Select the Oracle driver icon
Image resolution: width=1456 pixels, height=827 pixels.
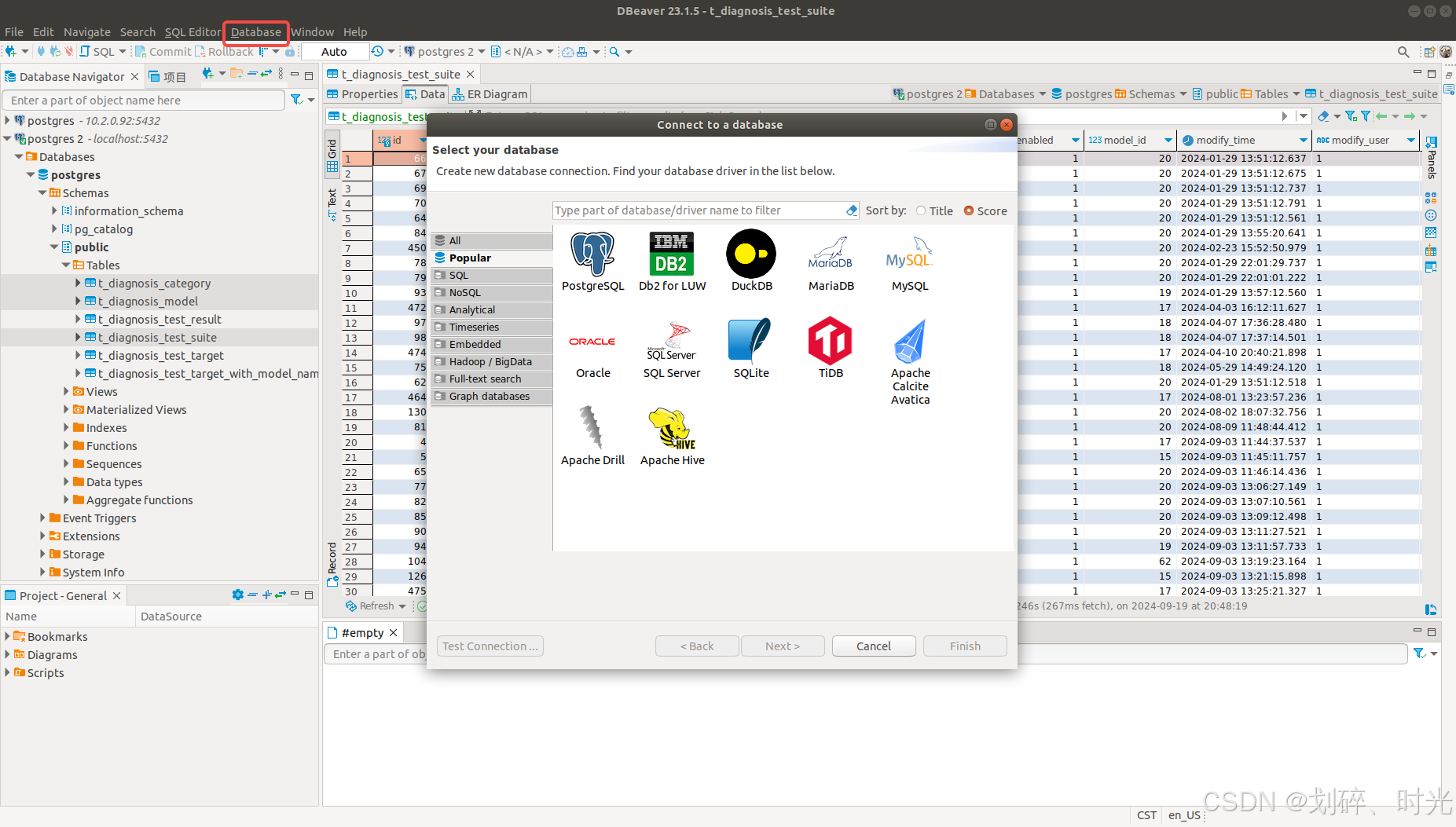pyautogui.click(x=592, y=349)
